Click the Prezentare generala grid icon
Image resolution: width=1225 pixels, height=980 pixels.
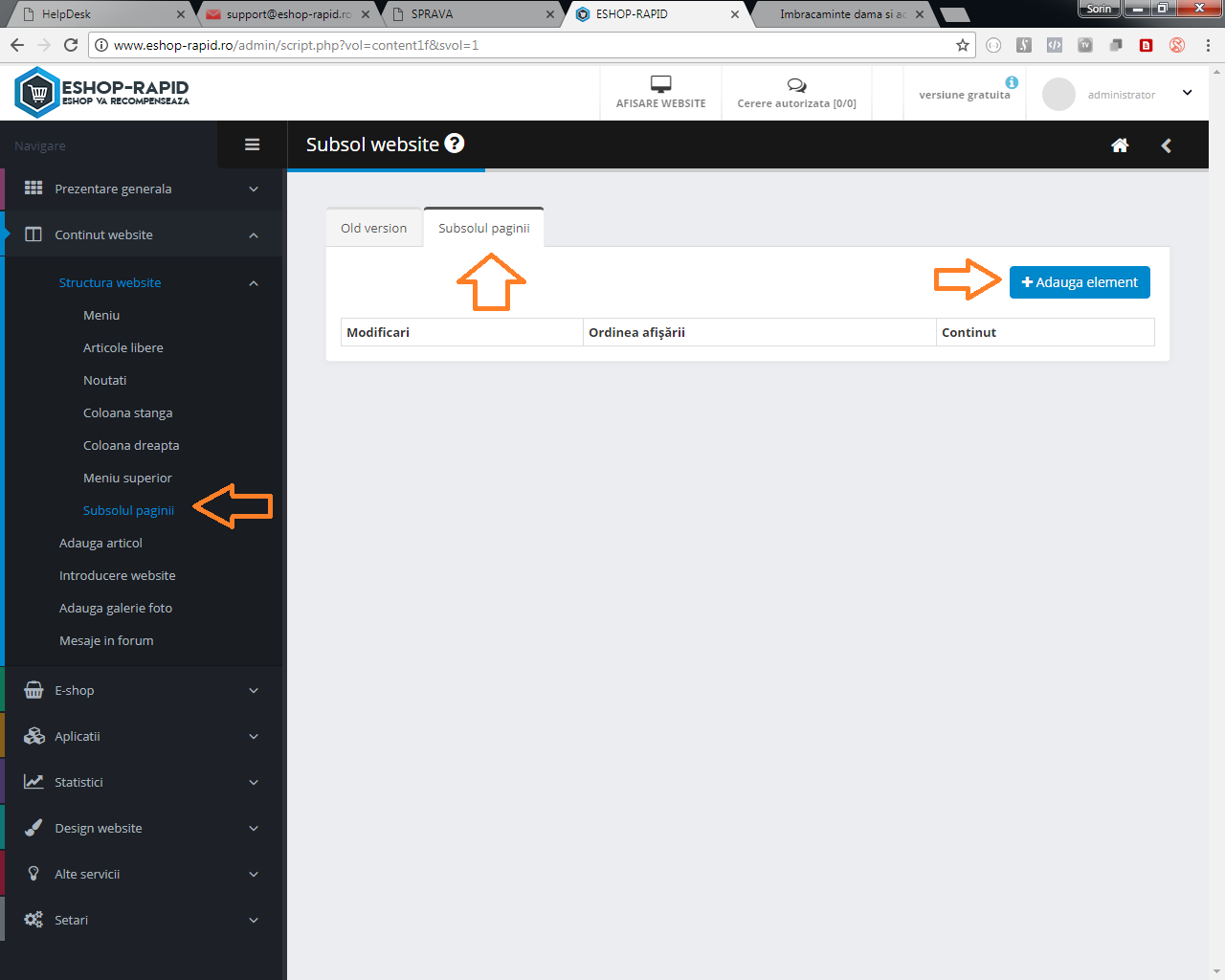click(33, 188)
